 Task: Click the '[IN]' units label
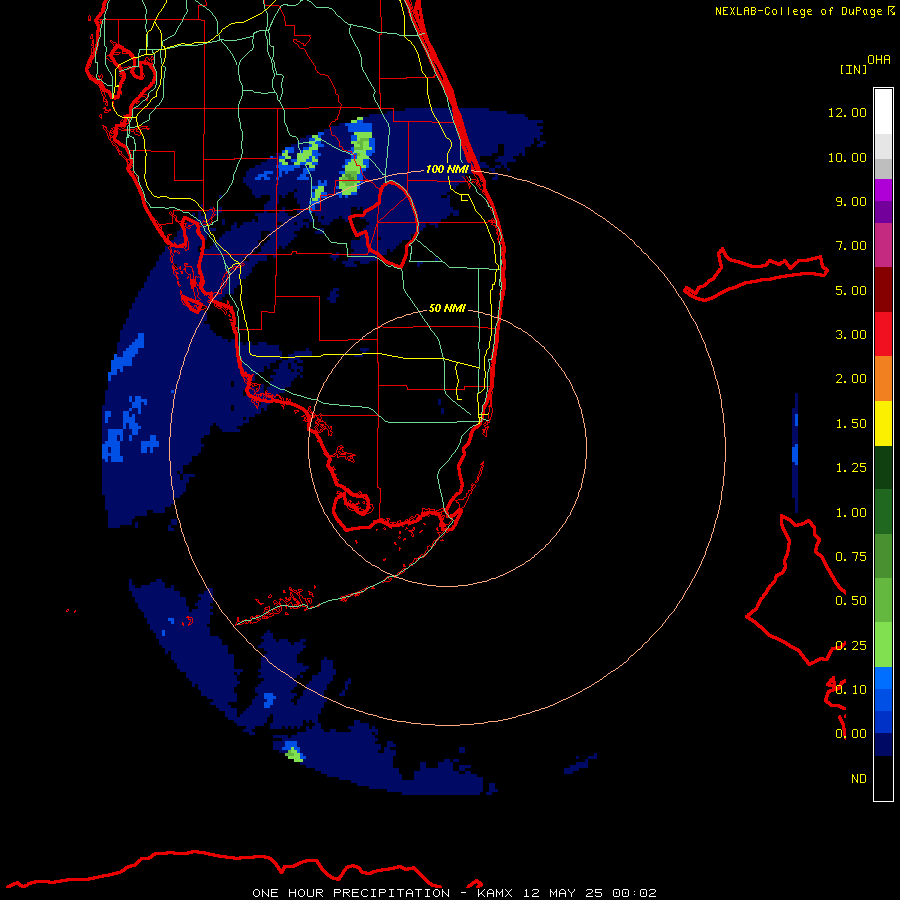click(853, 70)
